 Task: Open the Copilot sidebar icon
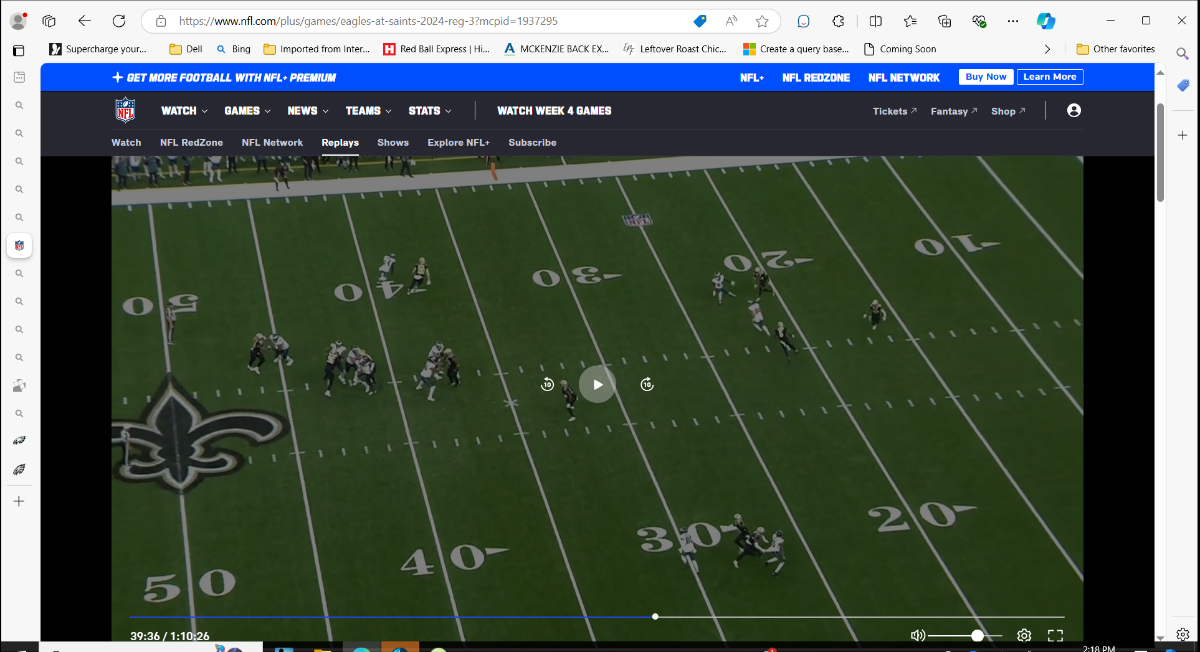tap(1046, 21)
